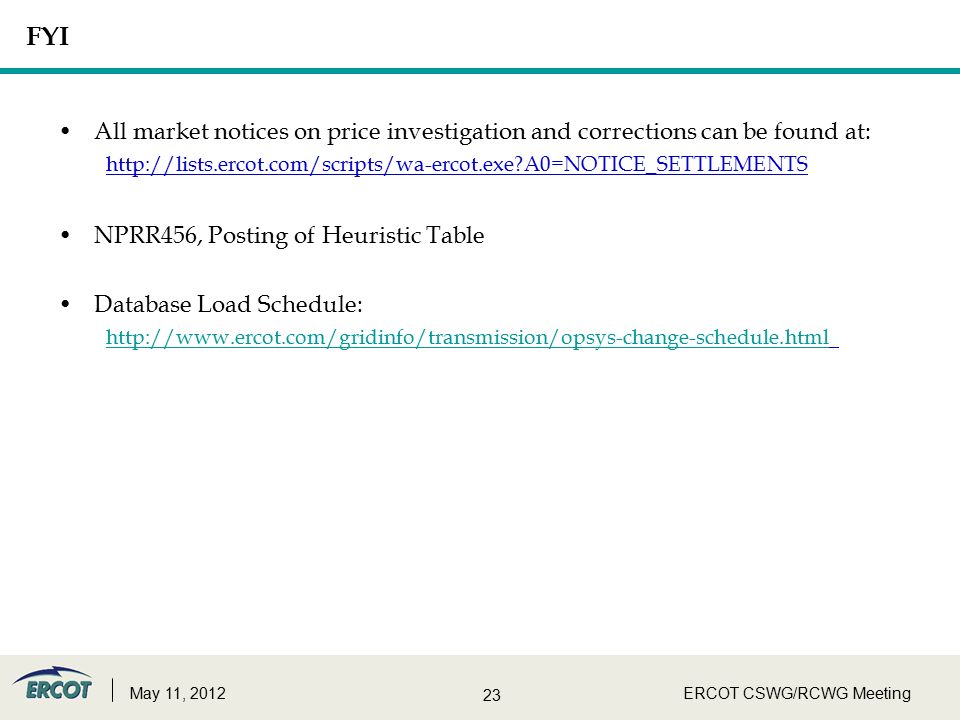Open the opsys-change-schedule.html link
This screenshot has height=720, width=960.
[x=472, y=337]
